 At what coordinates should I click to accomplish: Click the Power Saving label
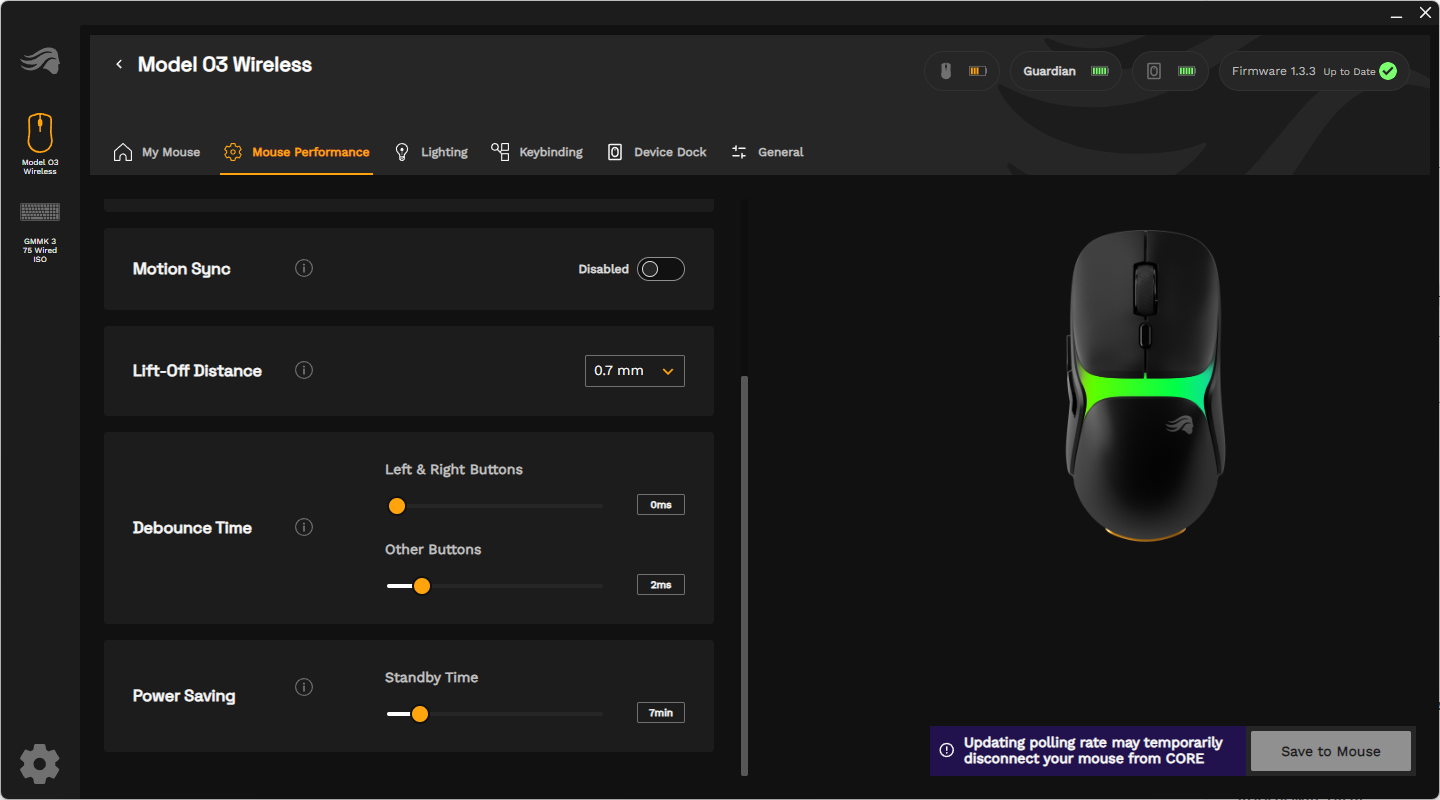click(x=184, y=696)
